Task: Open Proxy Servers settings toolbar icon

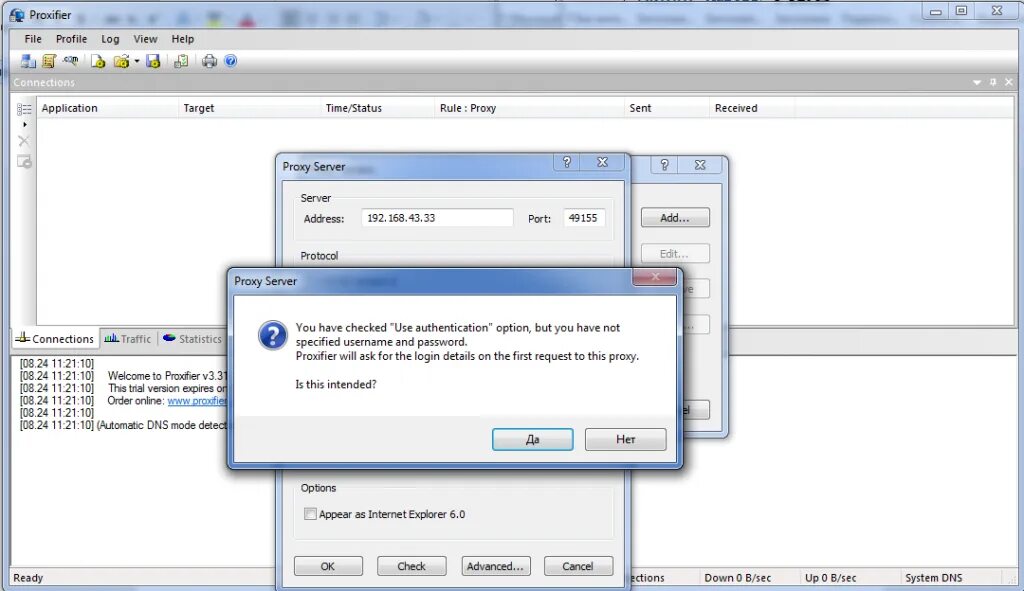Action: coord(27,61)
